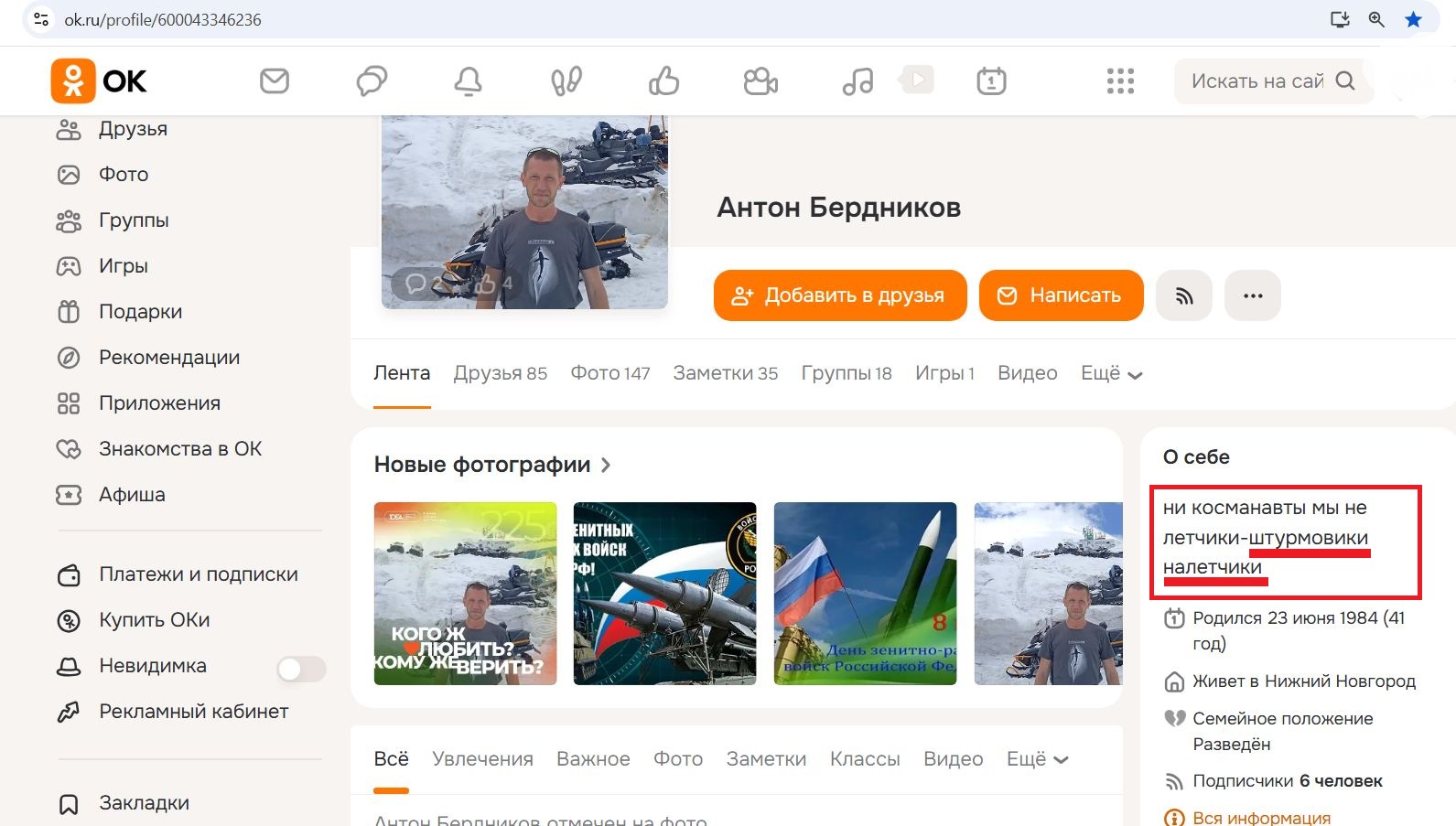
Task: Select the Игры 1 tab
Action: tap(944, 373)
